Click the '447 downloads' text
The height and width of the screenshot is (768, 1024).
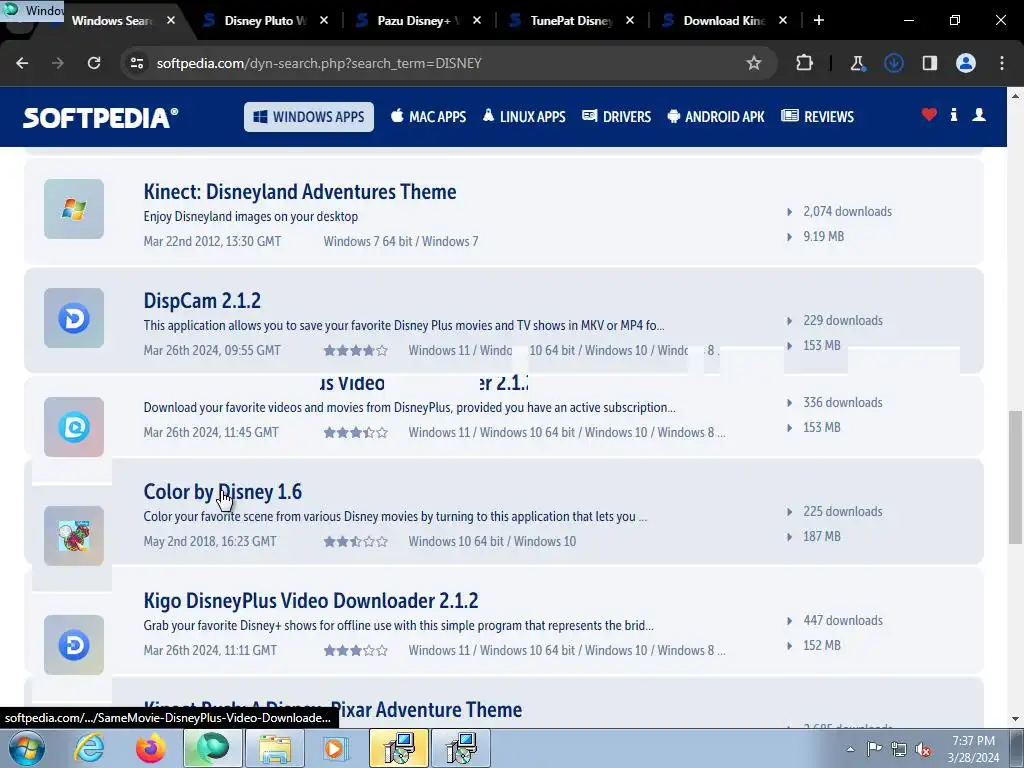(842, 620)
